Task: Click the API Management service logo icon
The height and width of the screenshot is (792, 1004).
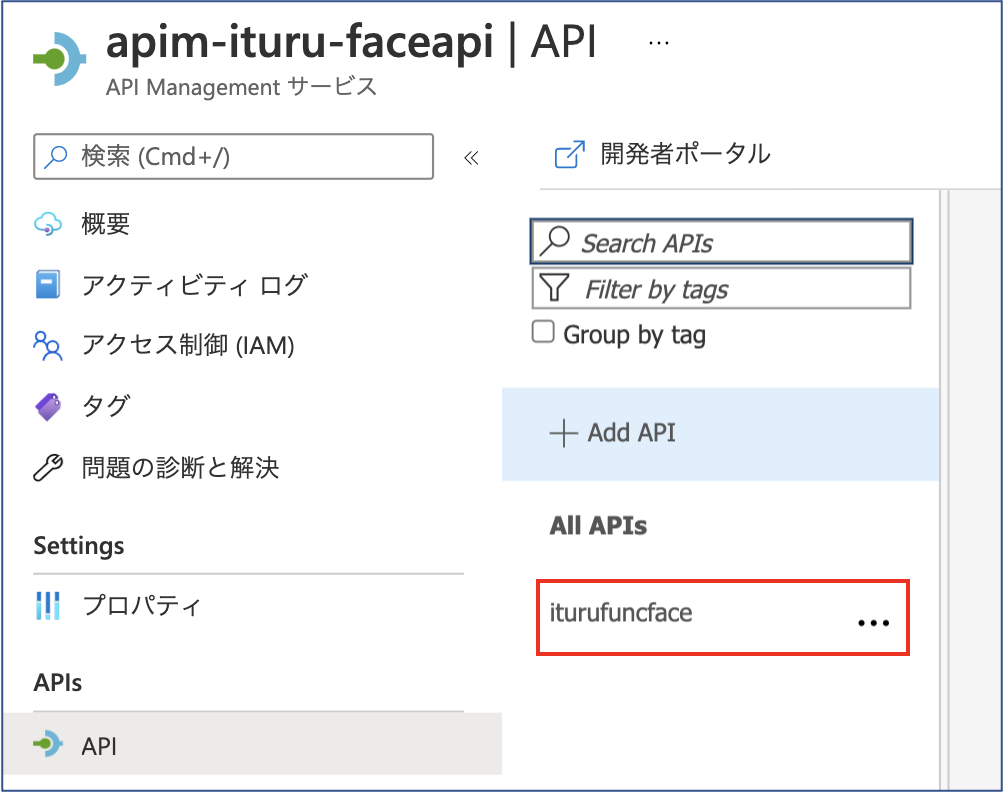Action: pos(60,59)
